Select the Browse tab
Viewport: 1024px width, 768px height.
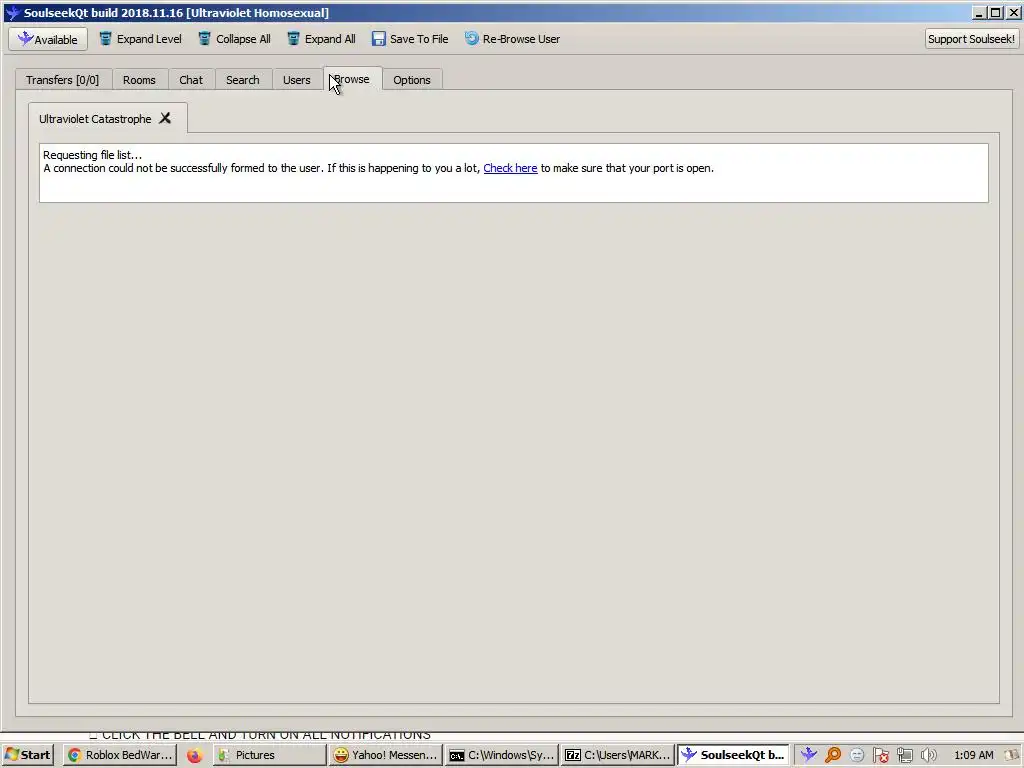tap(353, 79)
